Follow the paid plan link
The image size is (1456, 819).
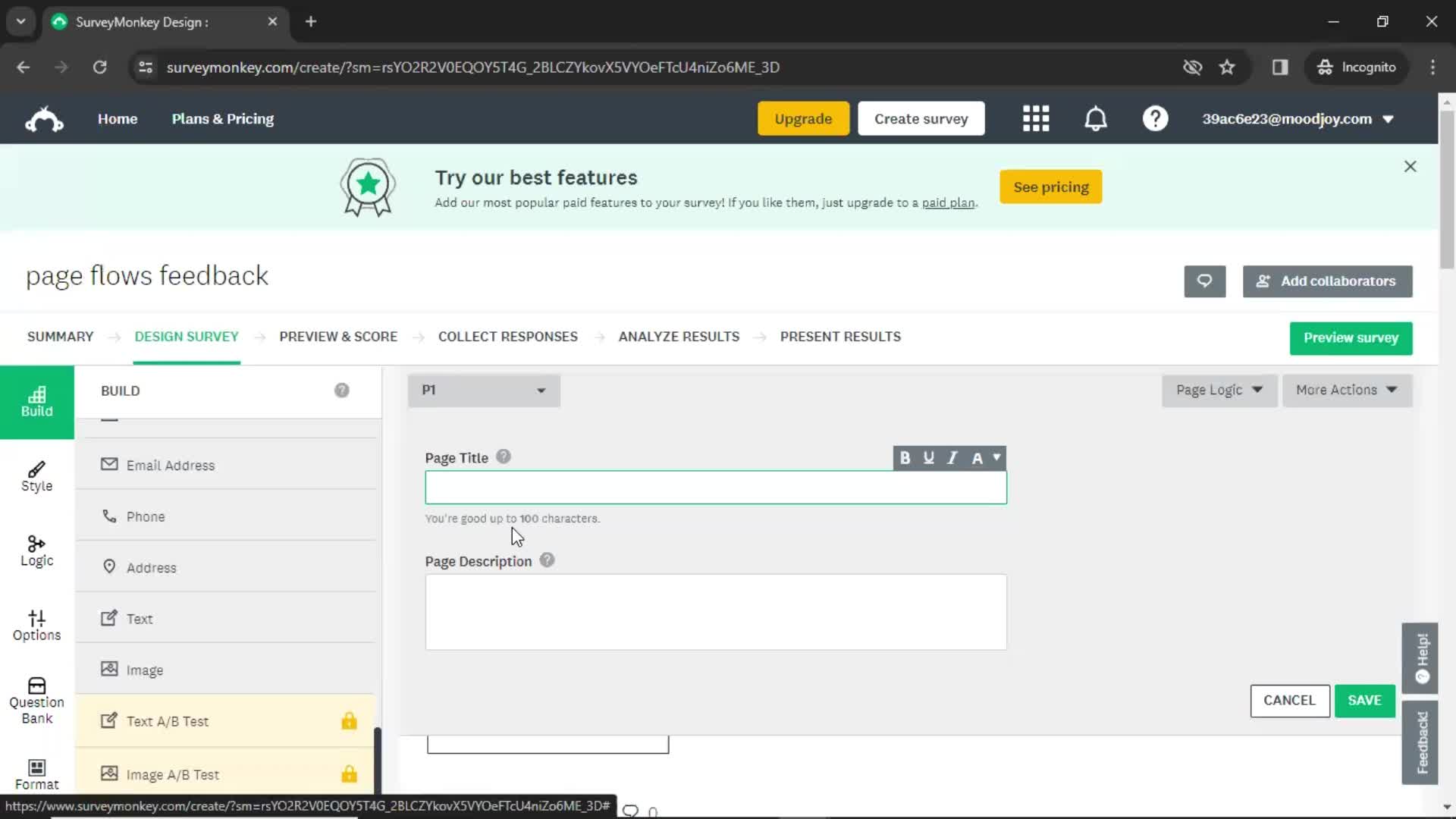(948, 203)
